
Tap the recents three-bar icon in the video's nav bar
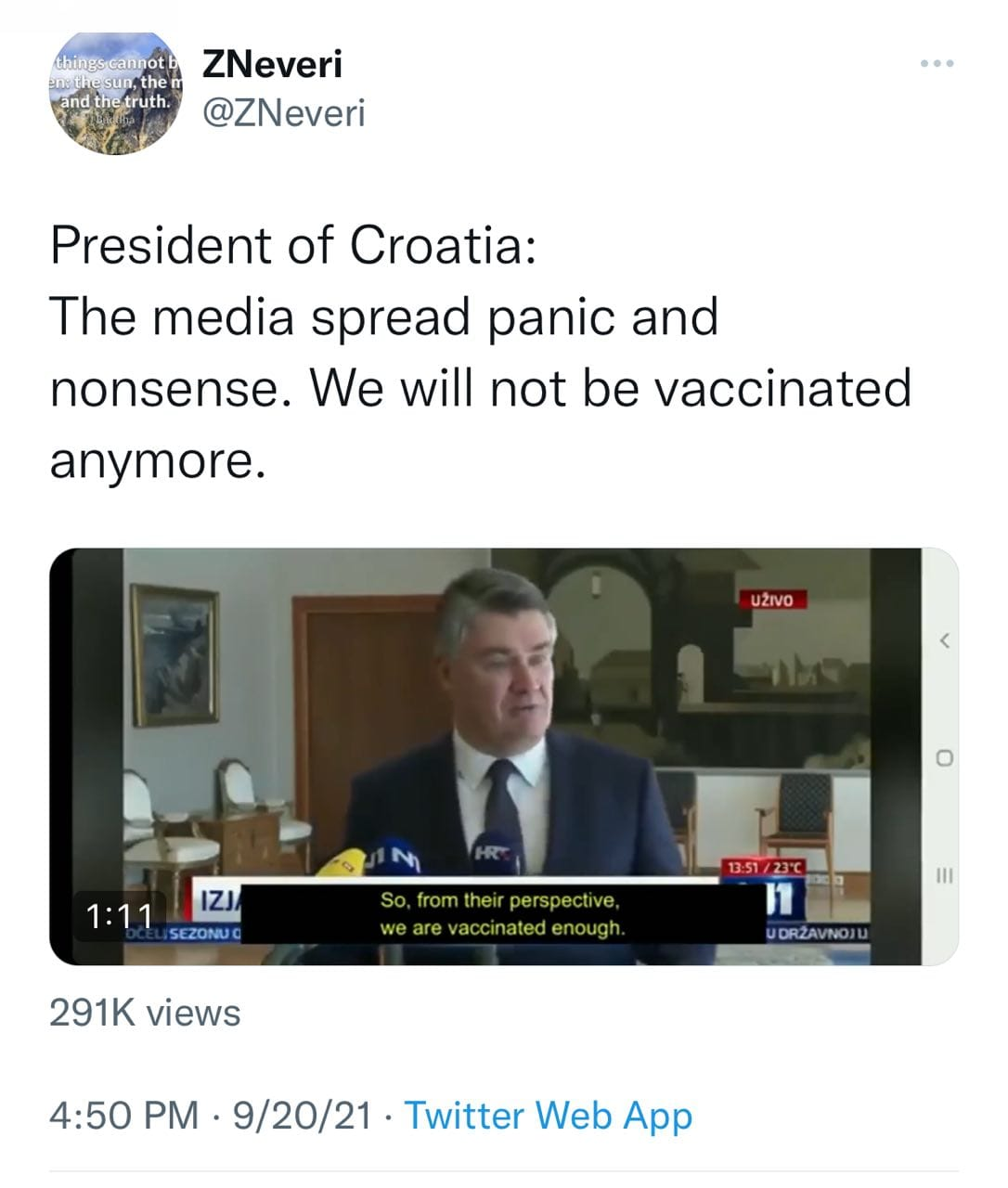click(945, 874)
